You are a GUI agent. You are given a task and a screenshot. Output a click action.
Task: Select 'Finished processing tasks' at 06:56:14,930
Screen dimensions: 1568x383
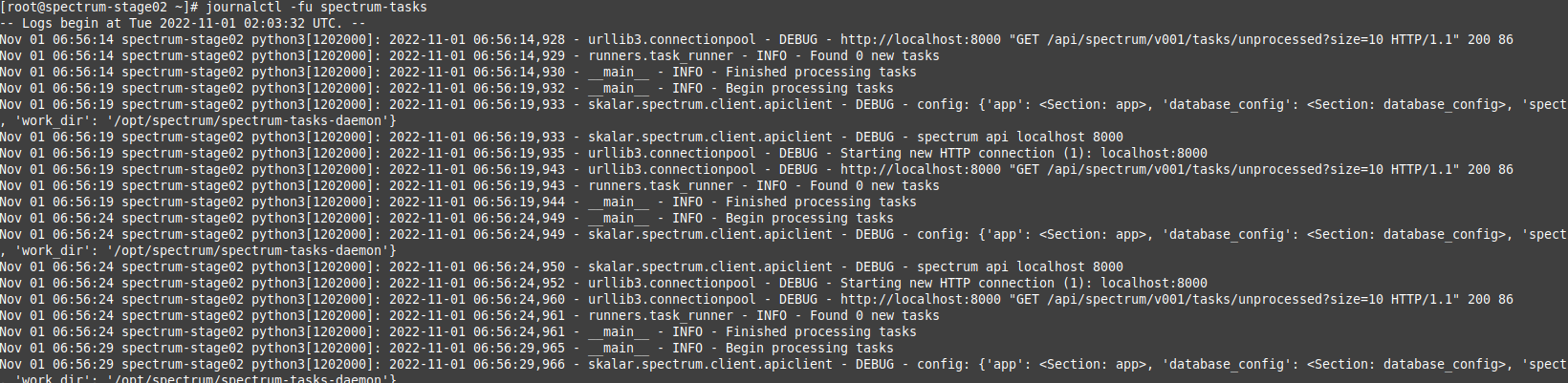coord(820,72)
